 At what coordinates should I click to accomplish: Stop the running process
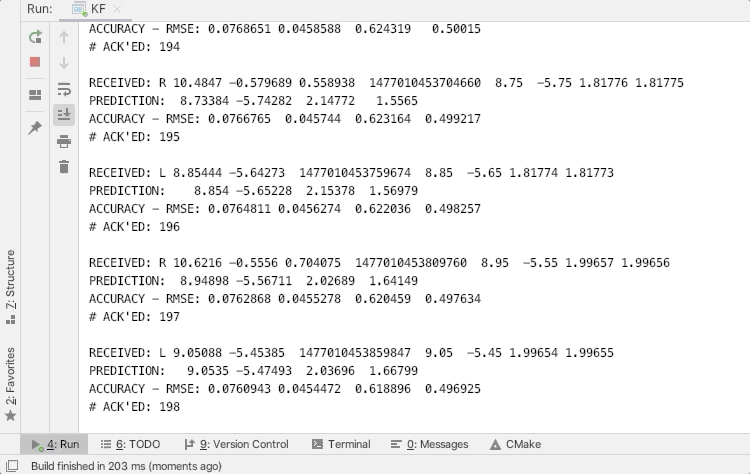click(x=35, y=62)
